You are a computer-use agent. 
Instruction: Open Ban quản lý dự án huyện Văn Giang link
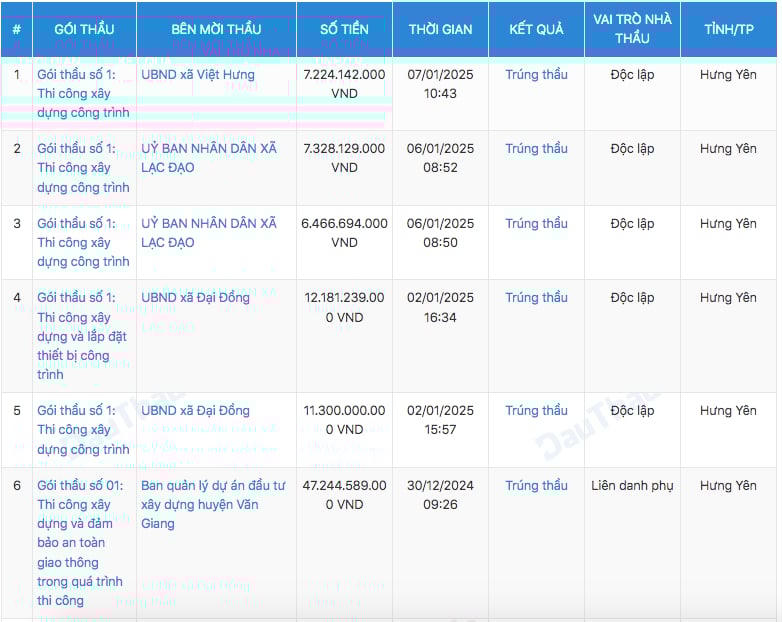coord(213,504)
